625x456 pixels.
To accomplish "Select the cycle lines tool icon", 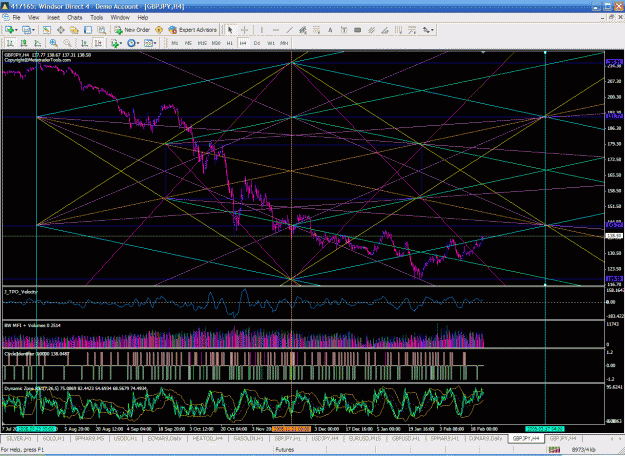I will [398, 30].
